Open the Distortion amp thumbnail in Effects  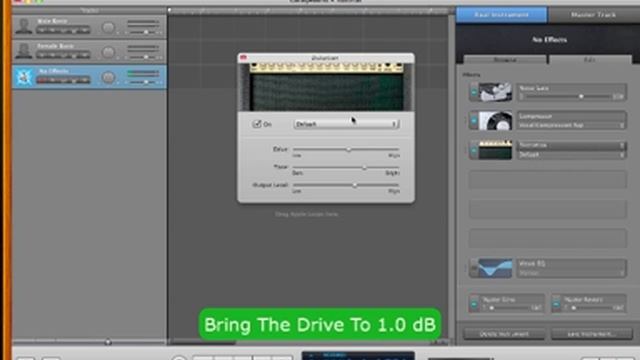tap(495, 150)
